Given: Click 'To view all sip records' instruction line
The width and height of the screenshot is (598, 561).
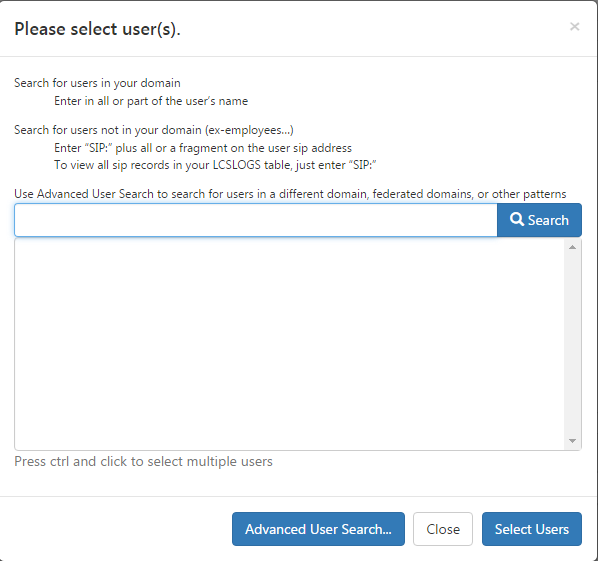Looking at the screenshot, I should point(215,165).
